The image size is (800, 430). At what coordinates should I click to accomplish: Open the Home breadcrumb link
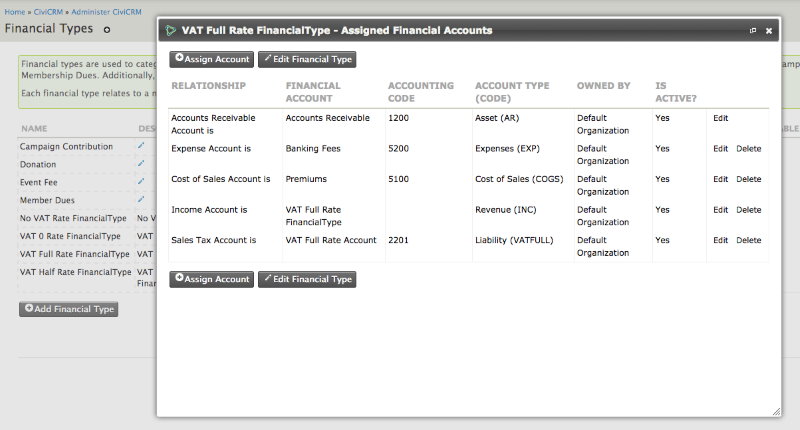[x=14, y=10]
